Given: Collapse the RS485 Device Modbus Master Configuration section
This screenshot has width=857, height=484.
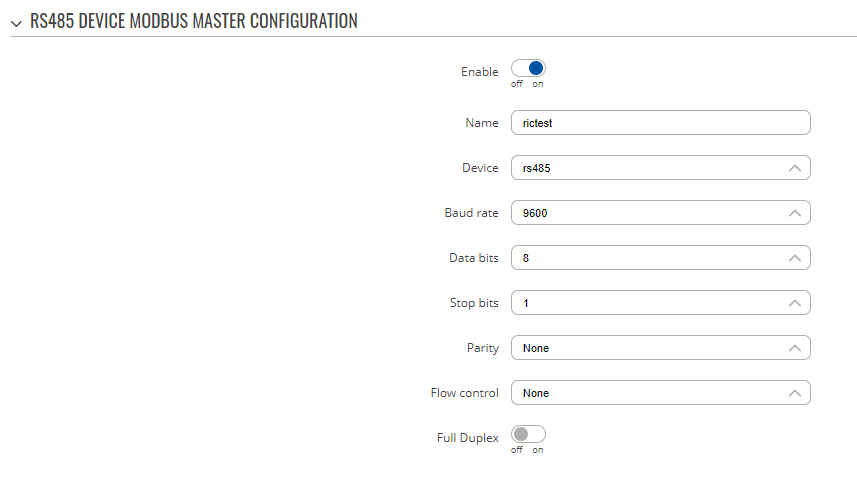Looking at the screenshot, I should (16, 23).
